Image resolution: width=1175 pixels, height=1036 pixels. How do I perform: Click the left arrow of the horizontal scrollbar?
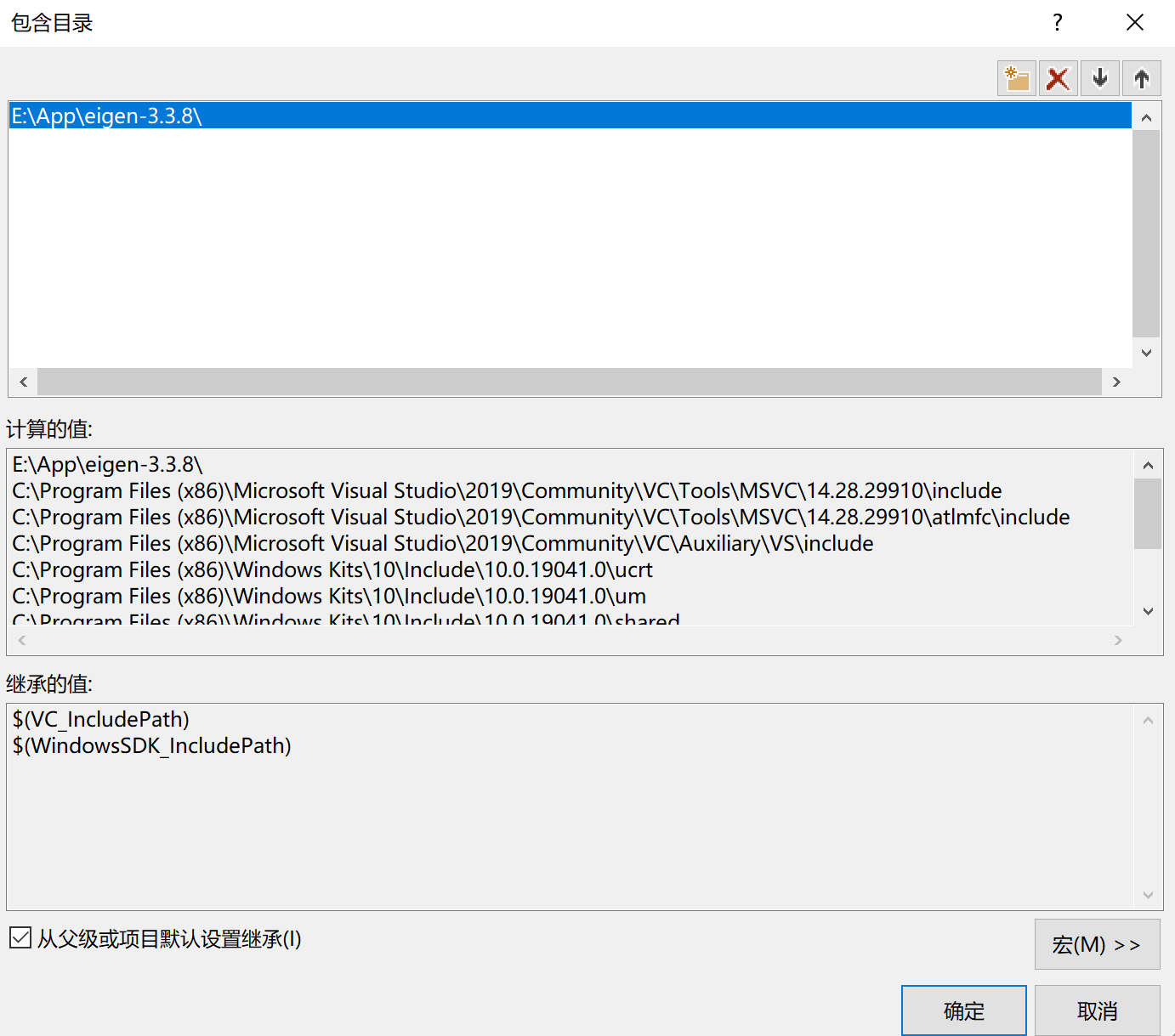[23, 382]
